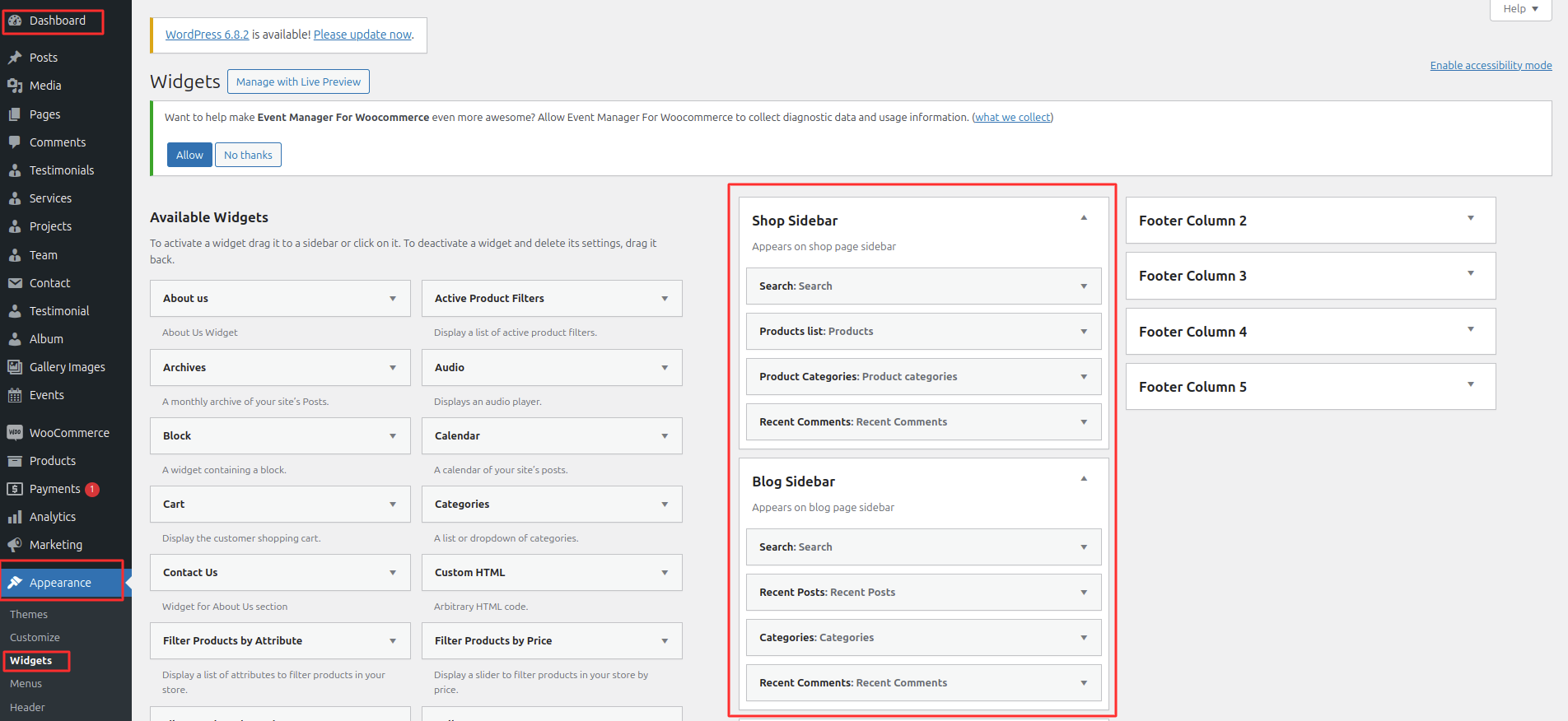Collapse the Blog Sidebar widget area
This screenshot has height=721, width=1568.
pyautogui.click(x=1084, y=479)
